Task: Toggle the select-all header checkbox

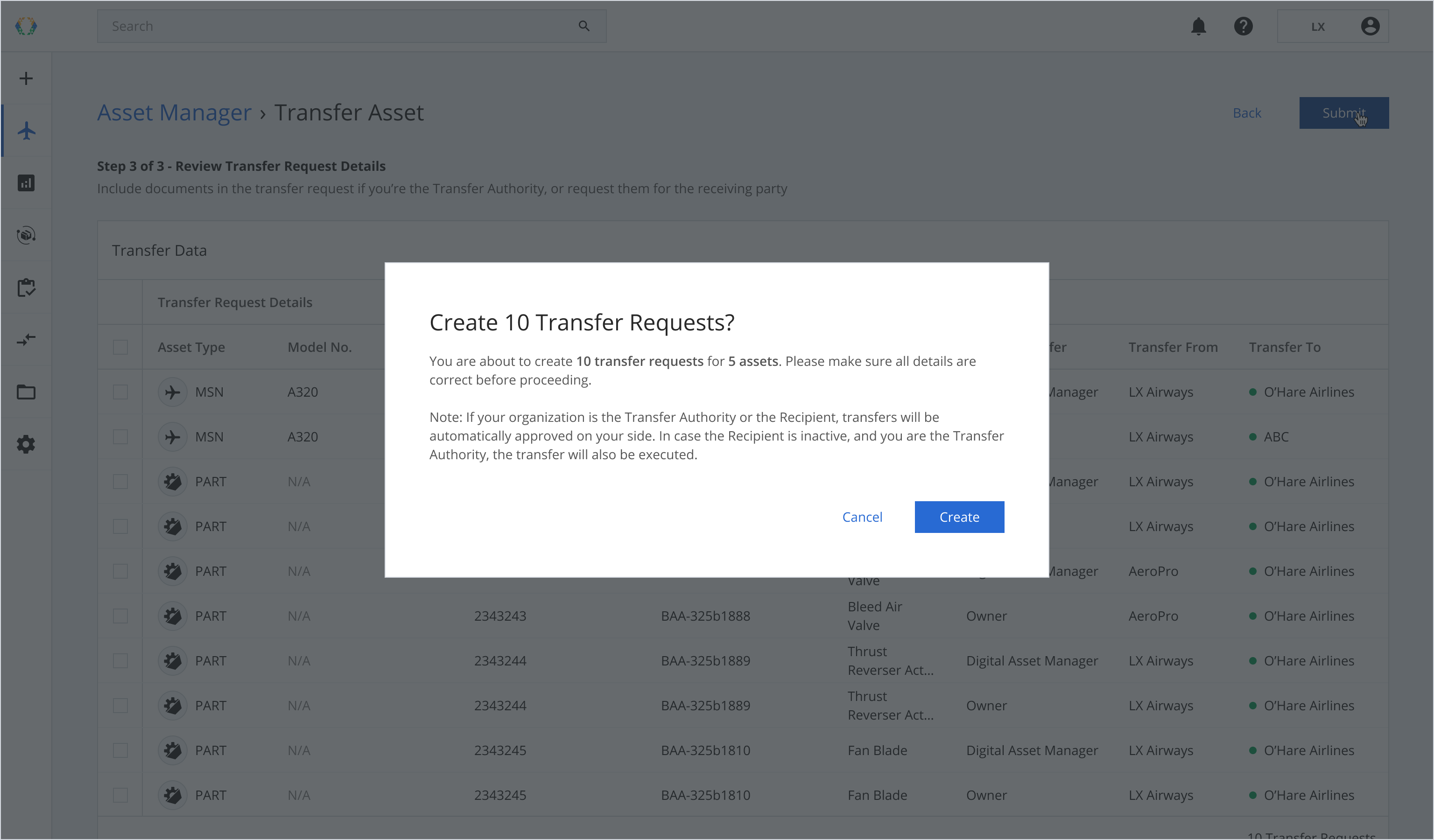Action: pyautogui.click(x=120, y=347)
